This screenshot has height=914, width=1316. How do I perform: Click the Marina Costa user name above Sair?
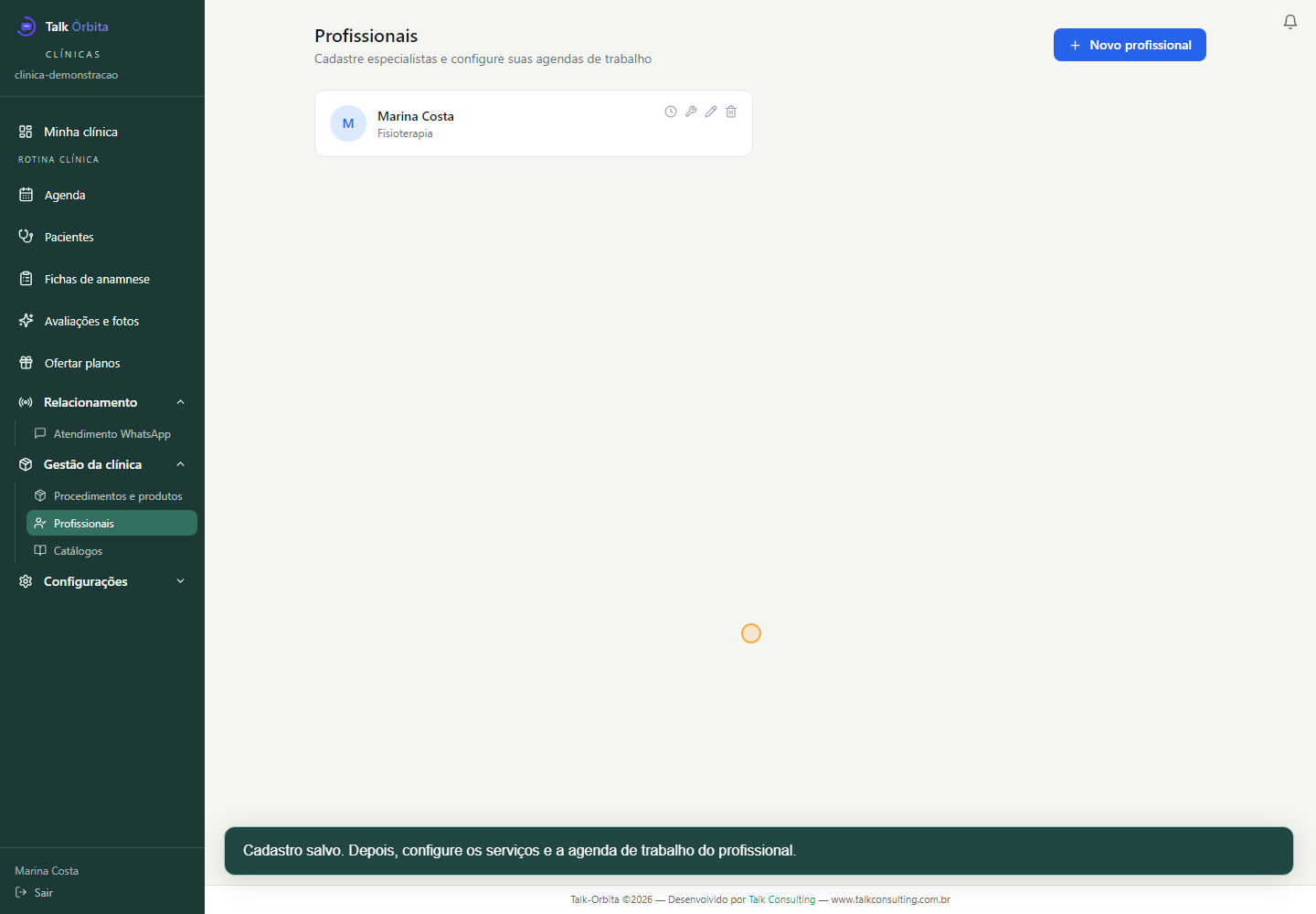pos(47,871)
